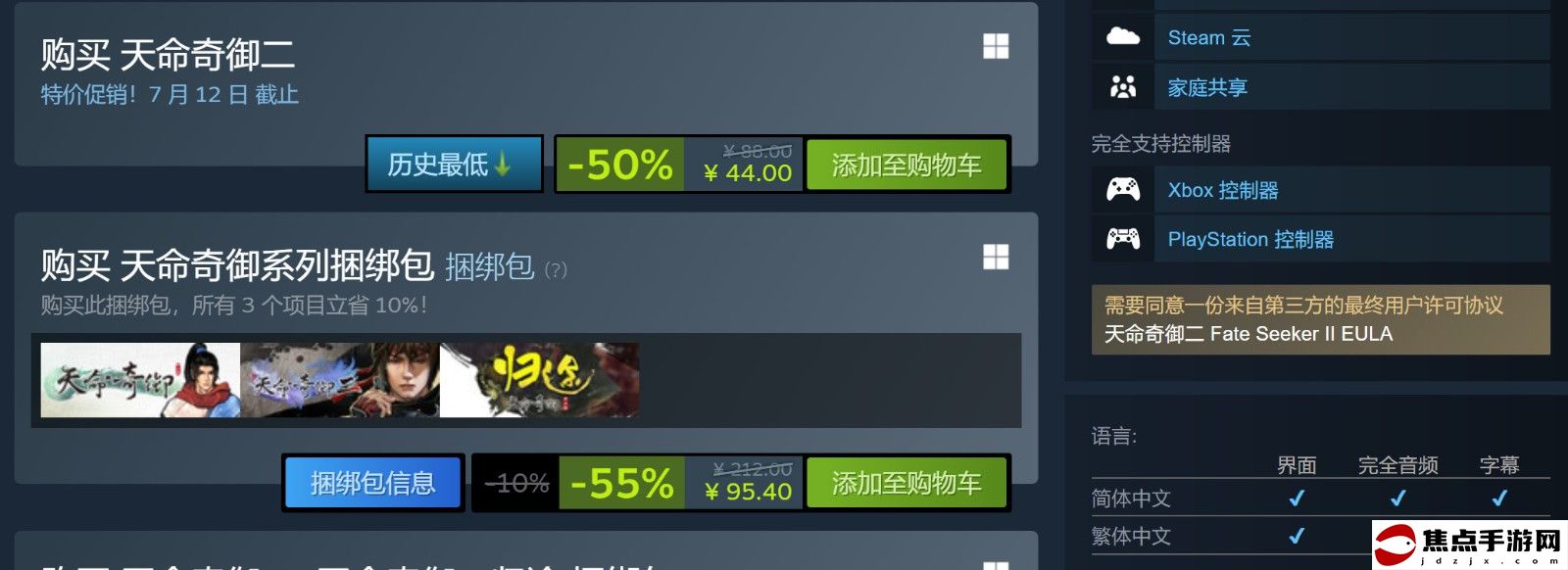
Task: Open the Steam 云 link
Action: 1209,37
